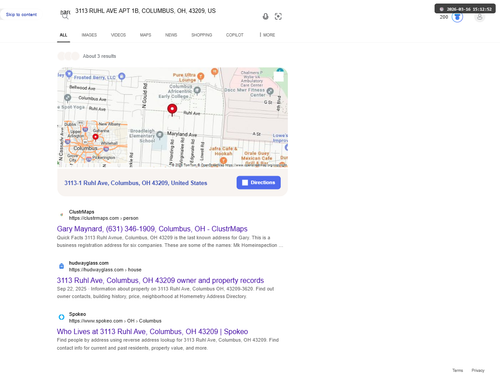Click Pure Ultra Lounge map marker
This screenshot has height=379, width=500.
tap(201, 76)
